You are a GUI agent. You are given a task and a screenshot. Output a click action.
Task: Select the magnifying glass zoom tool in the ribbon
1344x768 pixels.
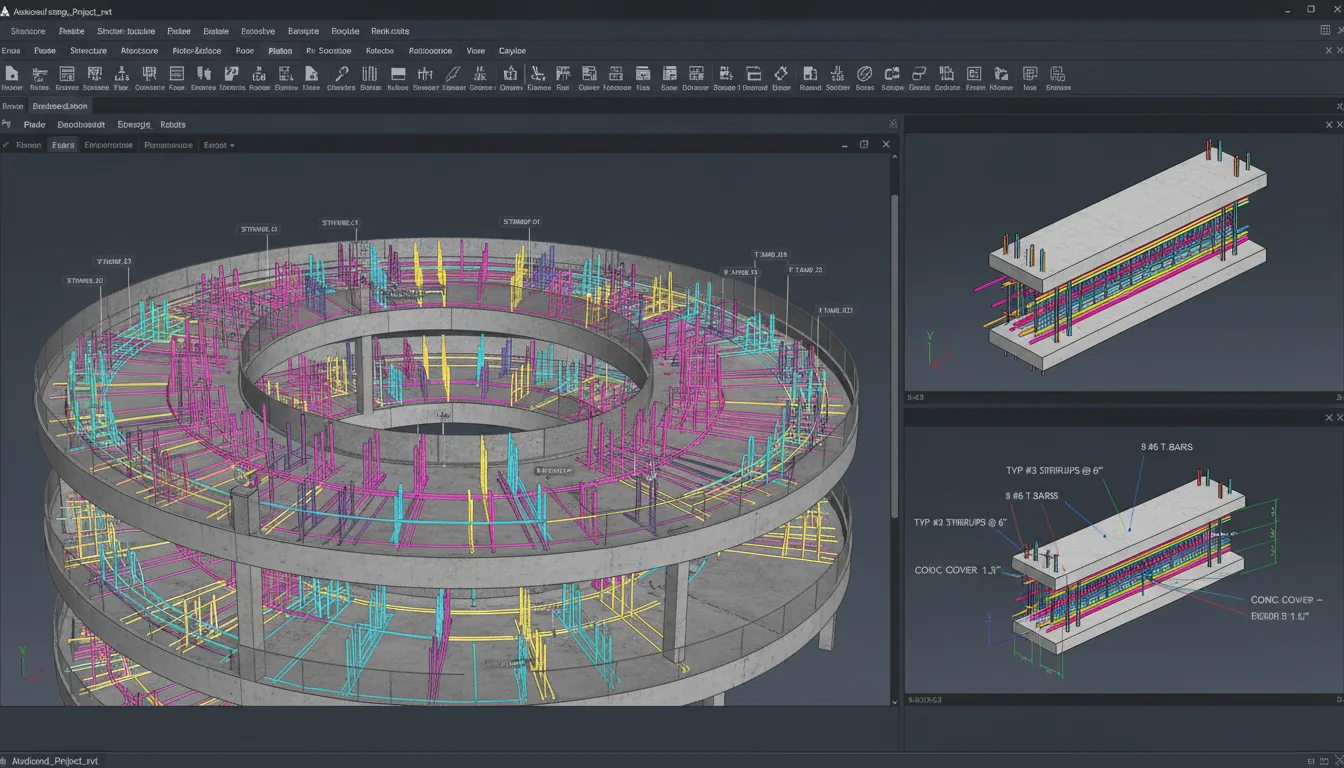(341, 75)
